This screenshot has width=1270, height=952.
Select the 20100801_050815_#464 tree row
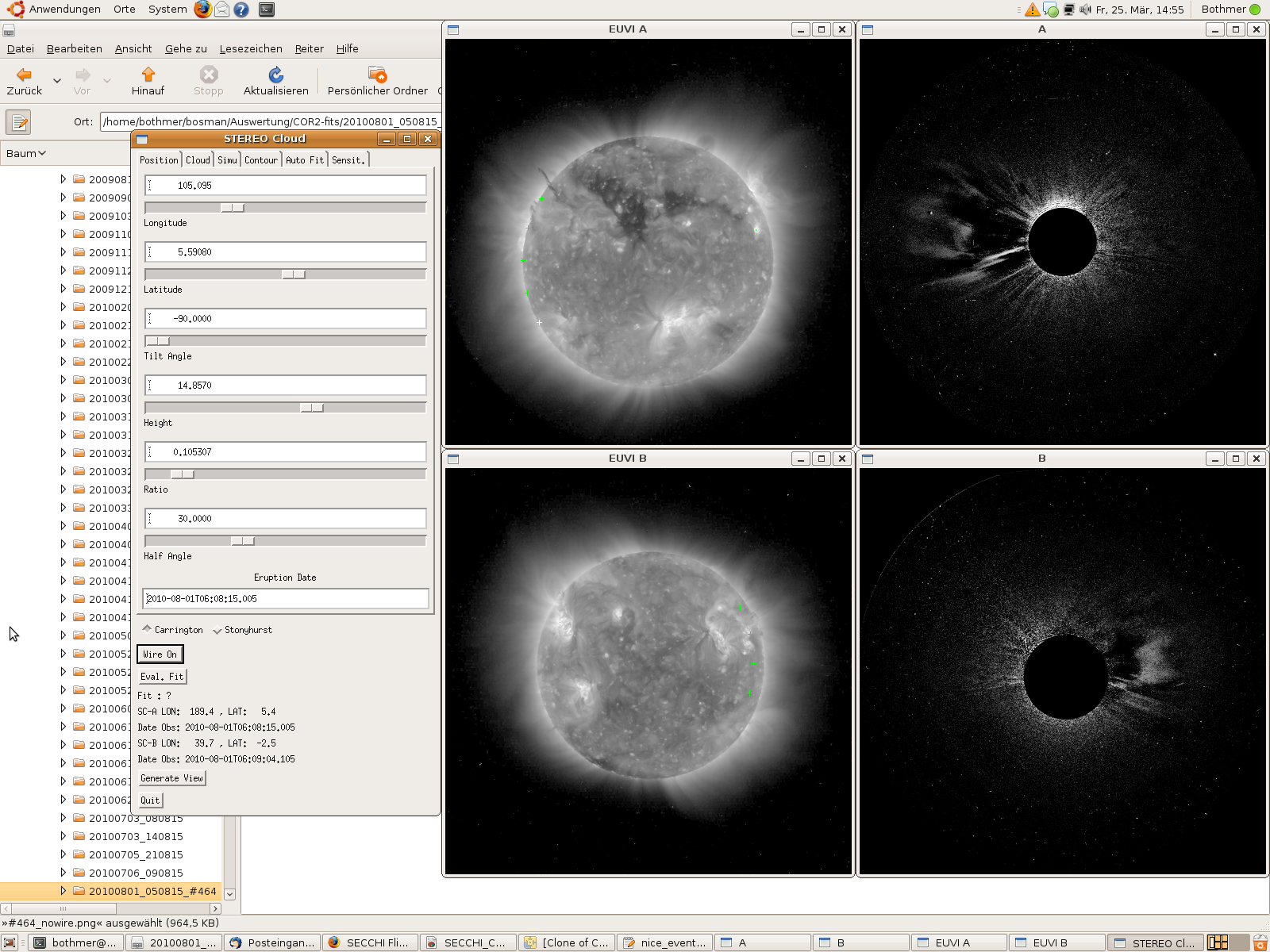tap(111, 891)
